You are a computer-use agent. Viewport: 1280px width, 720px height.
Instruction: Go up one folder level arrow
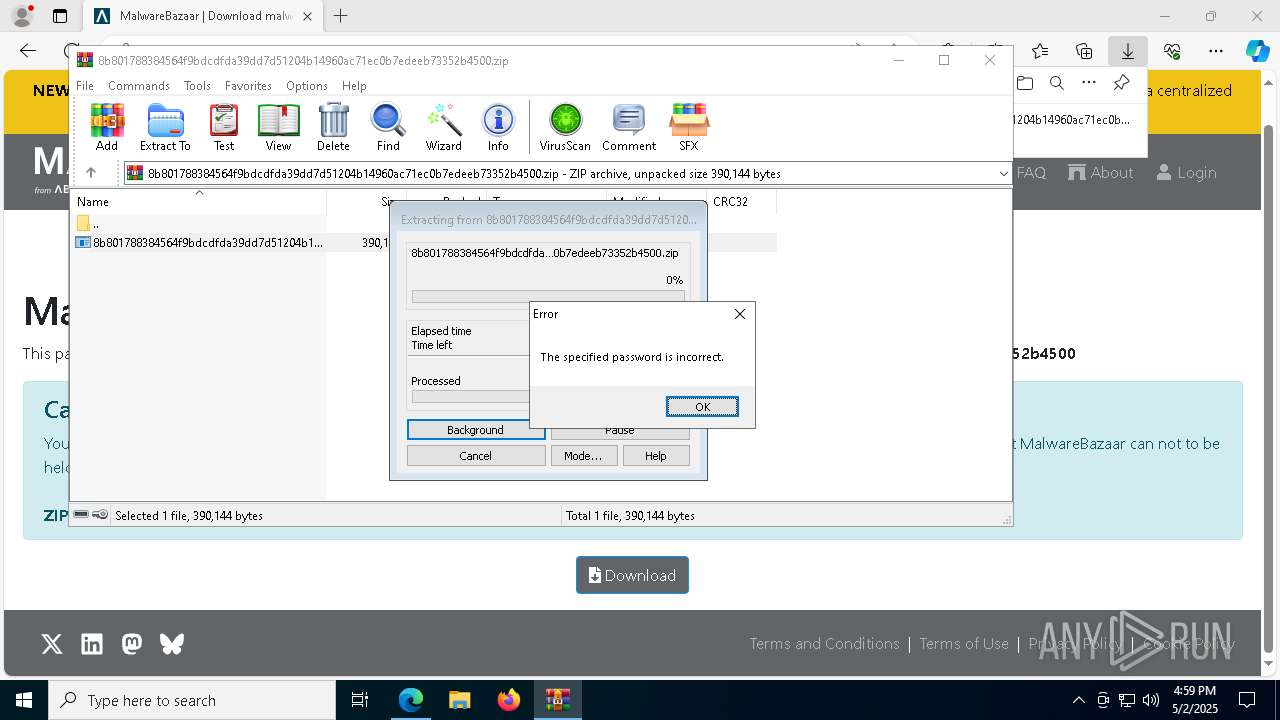click(x=91, y=173)
